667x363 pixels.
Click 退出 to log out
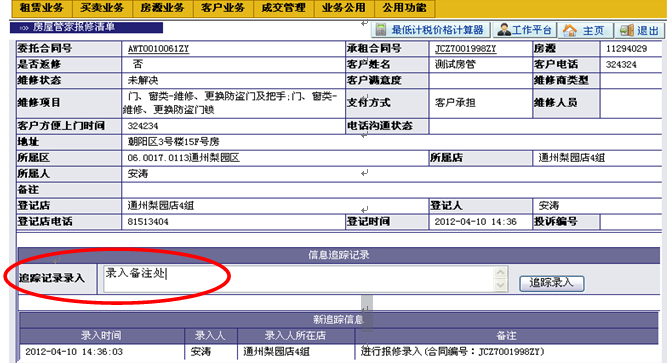click(x=640, y=30)
